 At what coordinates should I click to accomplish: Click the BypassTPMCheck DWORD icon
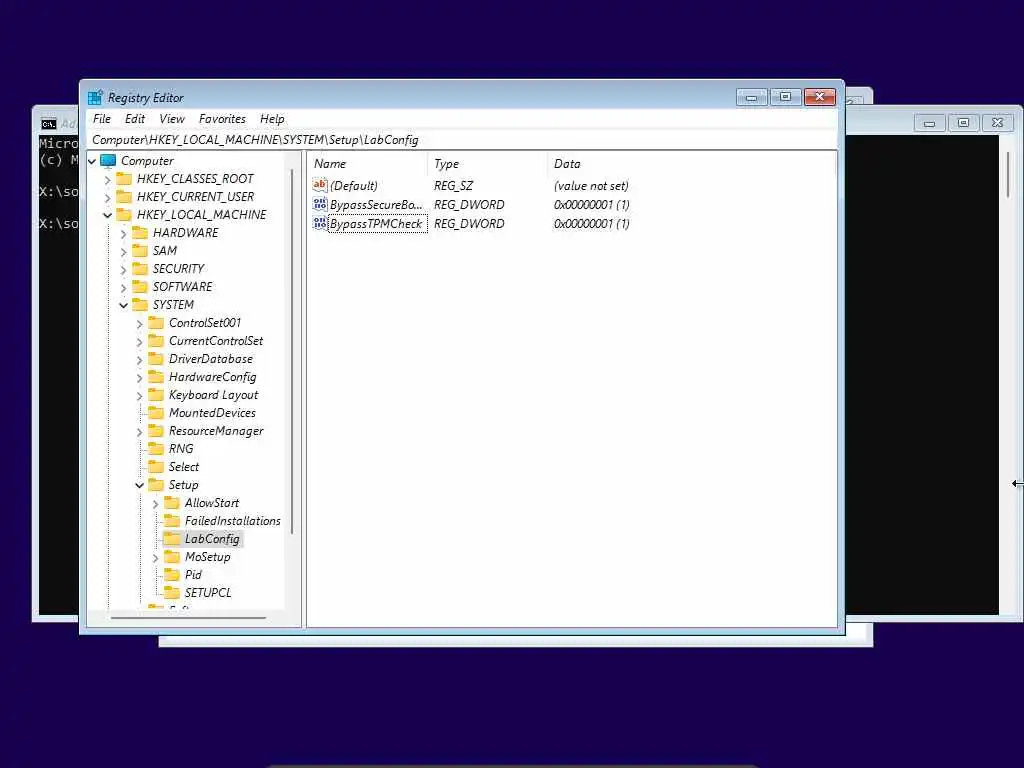(x=320, y=223)
